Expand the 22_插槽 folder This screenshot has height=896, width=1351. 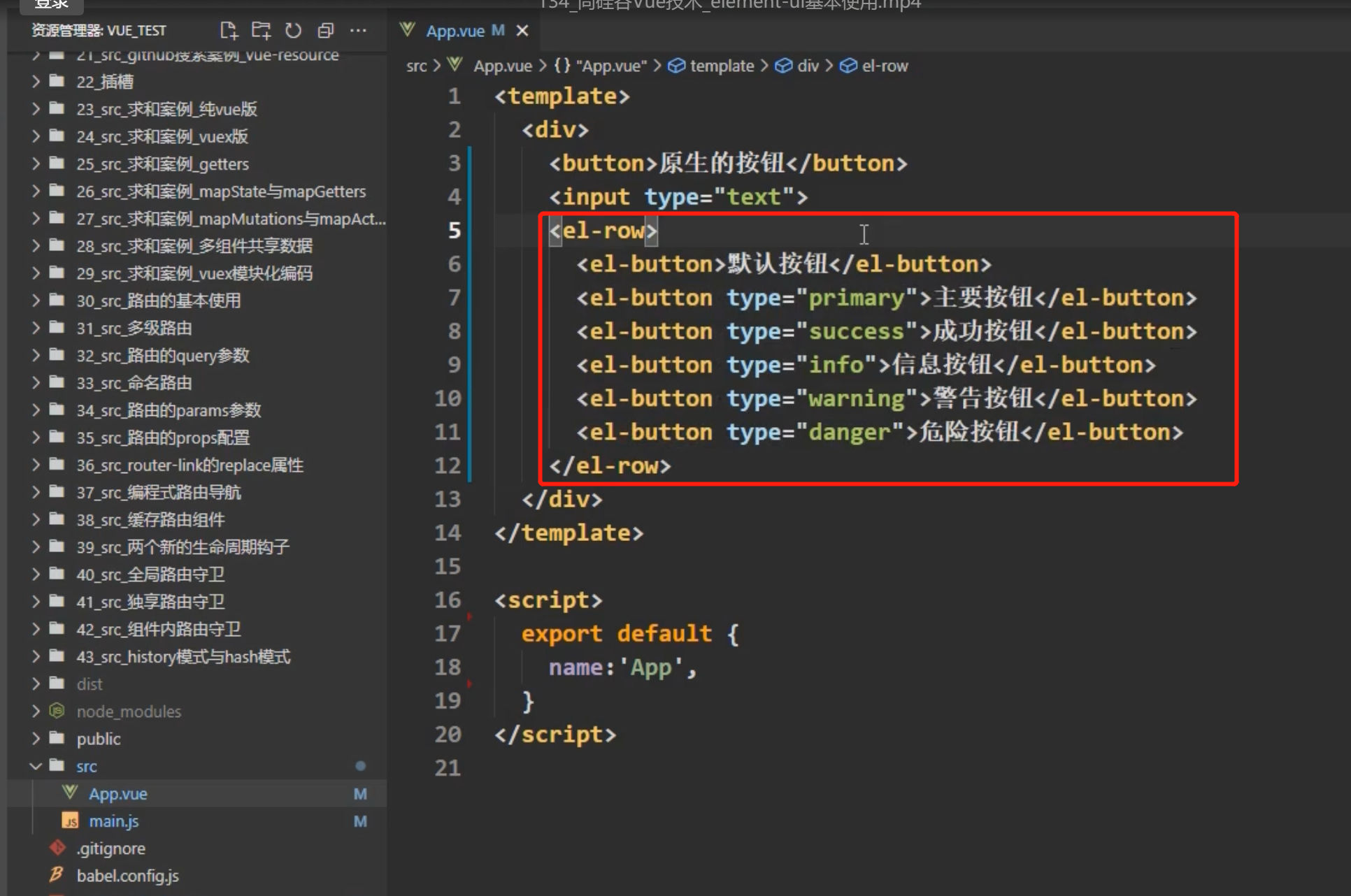coord(36,81)
